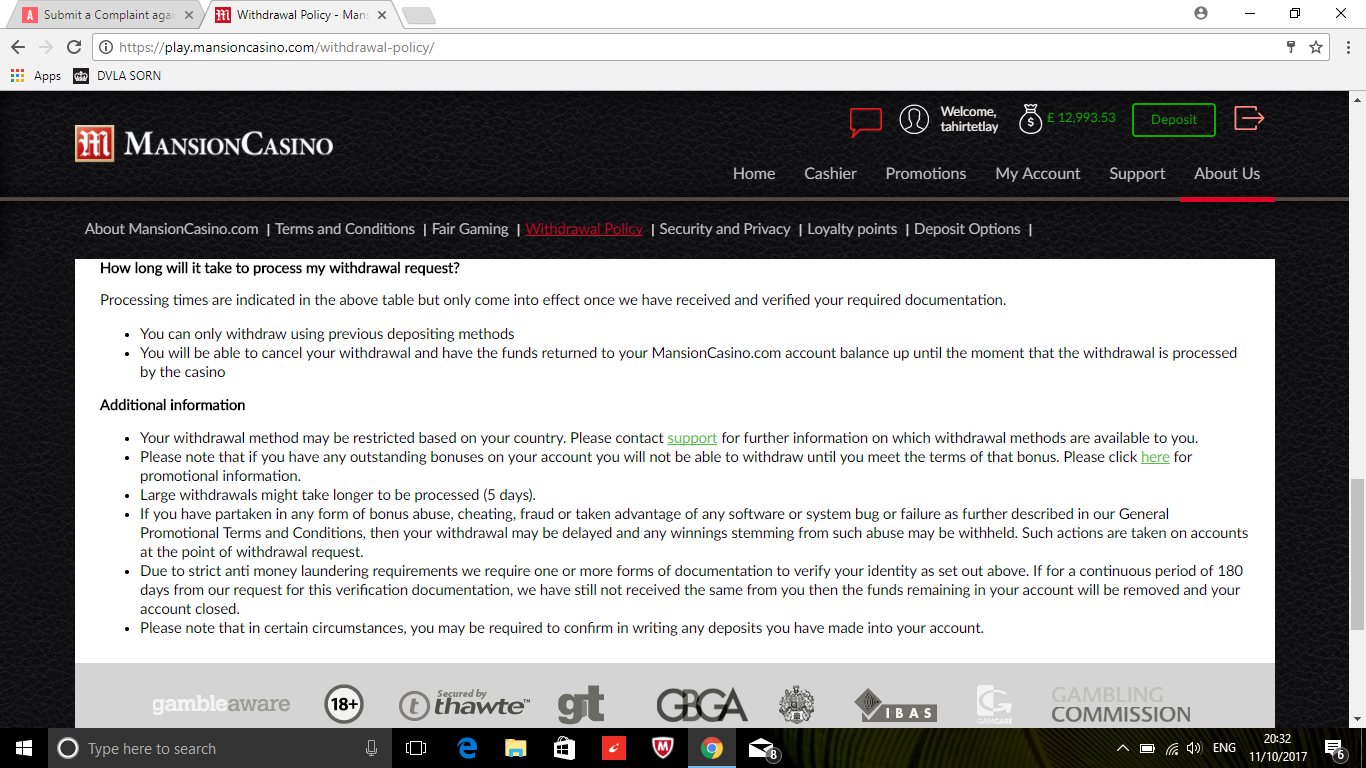The height and width of the screenshot is (768, 1366).
Task: Click the Gambling Commission logo
Action: click(x=1121, y=705)
